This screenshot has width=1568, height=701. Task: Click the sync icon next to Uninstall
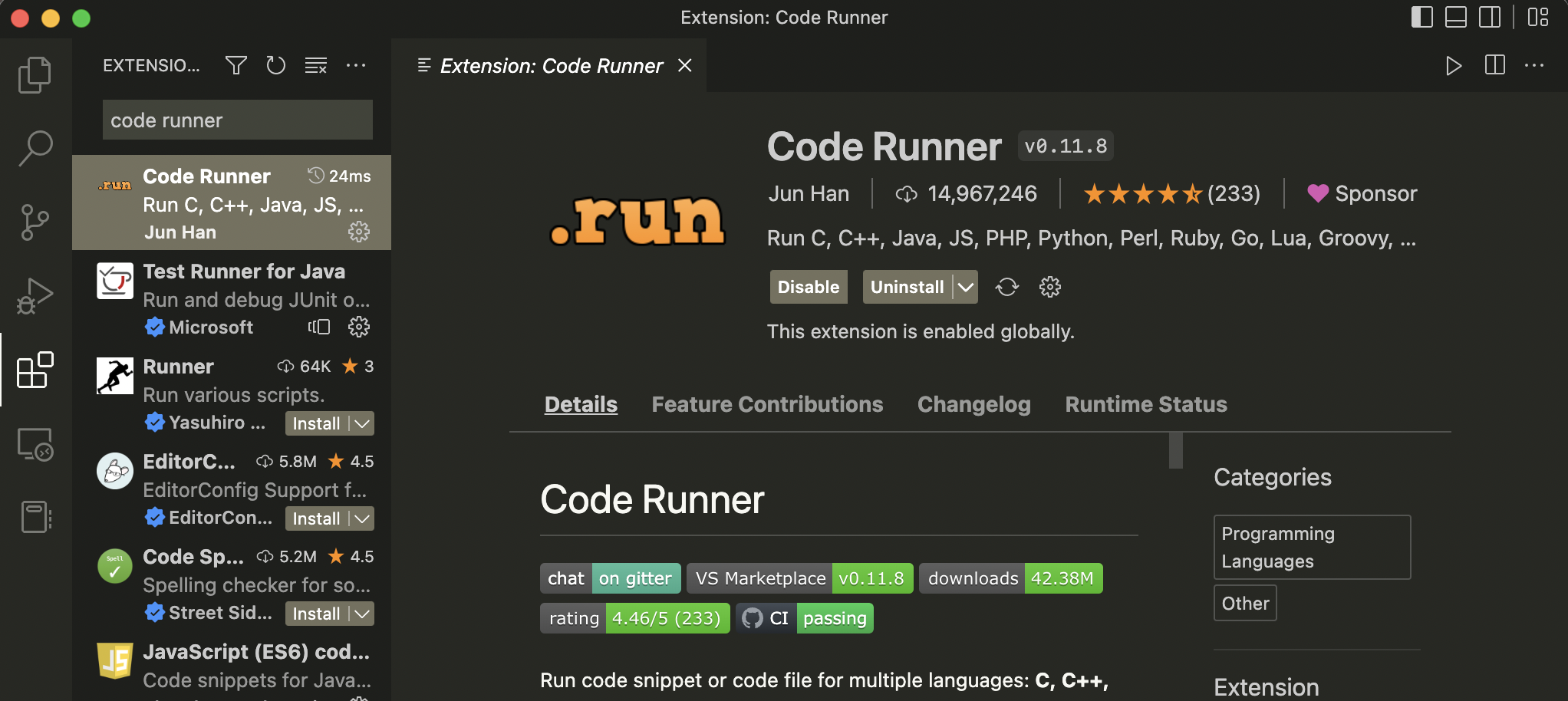tap(1007, 287)
